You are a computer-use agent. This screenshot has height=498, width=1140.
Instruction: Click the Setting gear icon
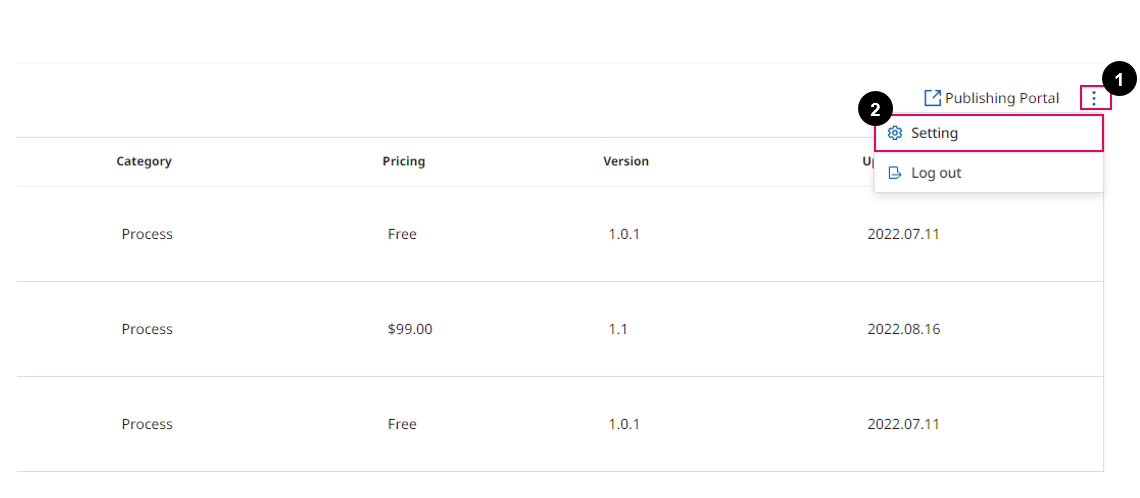pos(895,133)
